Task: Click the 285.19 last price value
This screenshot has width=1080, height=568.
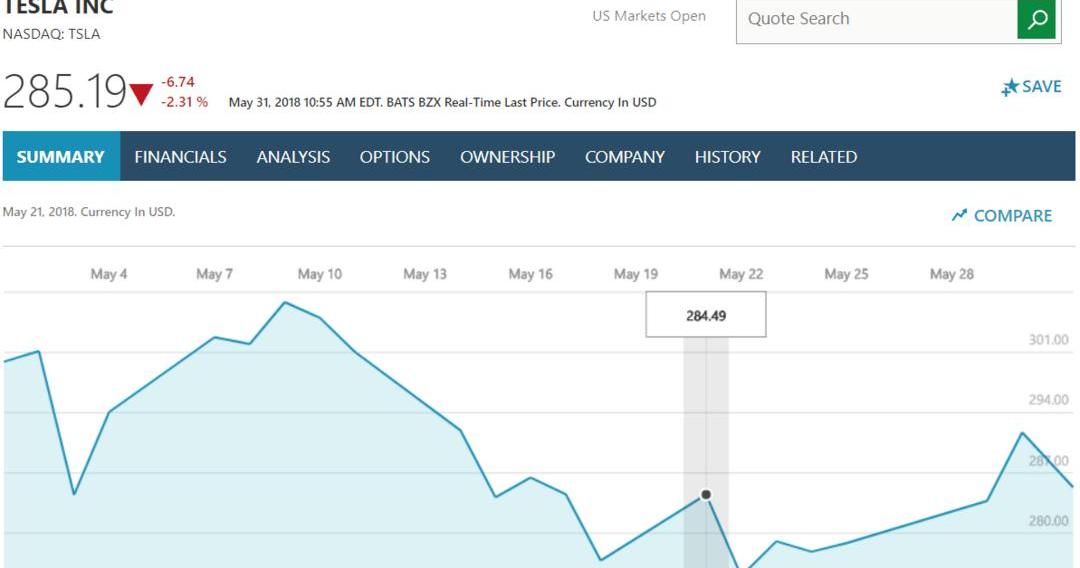Action: click(64, 92)
